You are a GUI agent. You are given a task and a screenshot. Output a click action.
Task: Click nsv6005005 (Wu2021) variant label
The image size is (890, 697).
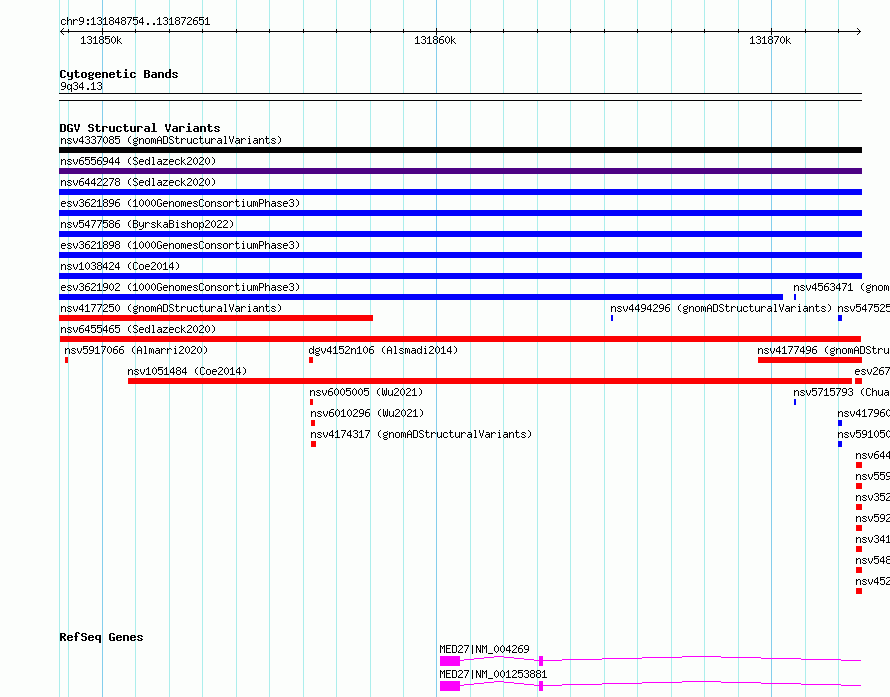tap(366, 392)
